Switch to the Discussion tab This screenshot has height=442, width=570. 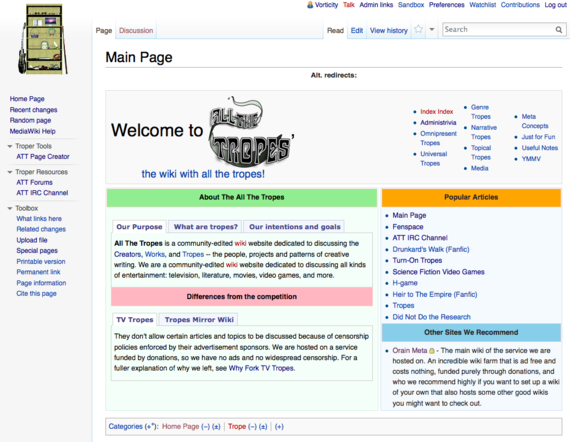click(x=136, y=31)
